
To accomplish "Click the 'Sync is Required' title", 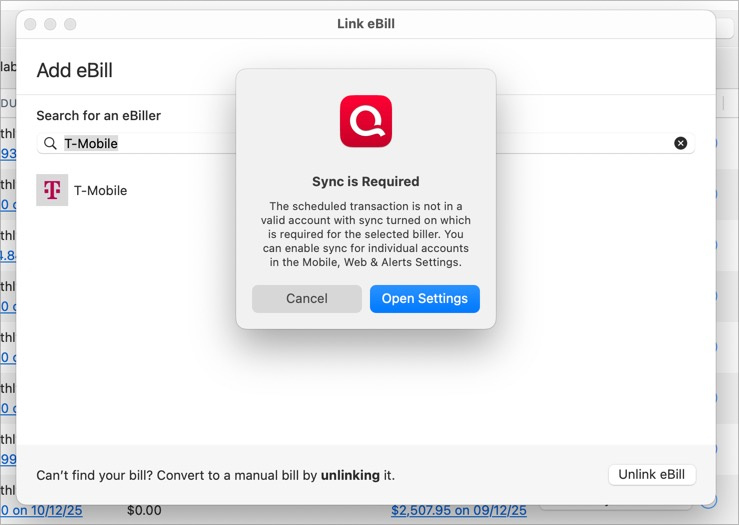I will 366,181.
